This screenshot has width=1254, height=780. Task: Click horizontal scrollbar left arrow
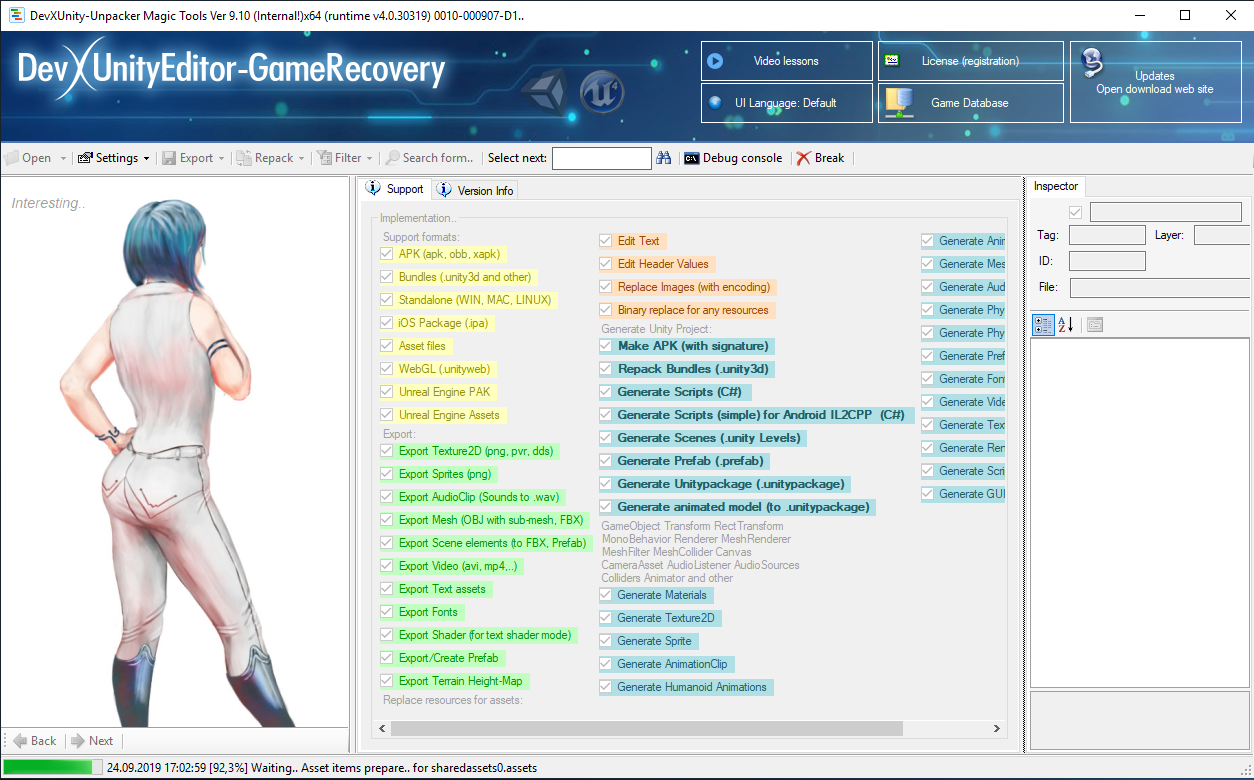click(382, 729)
